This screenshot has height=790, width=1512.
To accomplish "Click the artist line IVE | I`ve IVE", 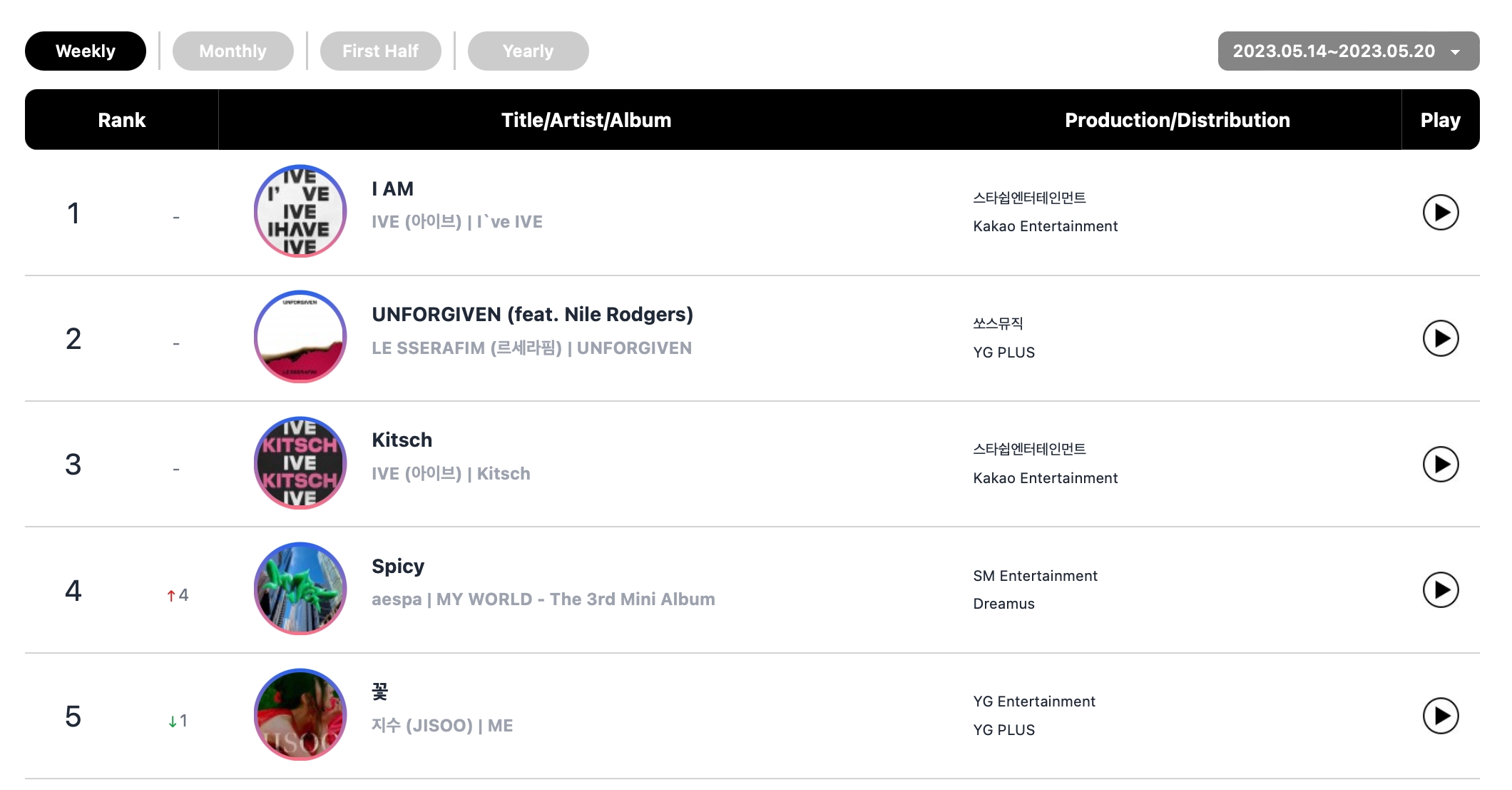I will [457, 222].
